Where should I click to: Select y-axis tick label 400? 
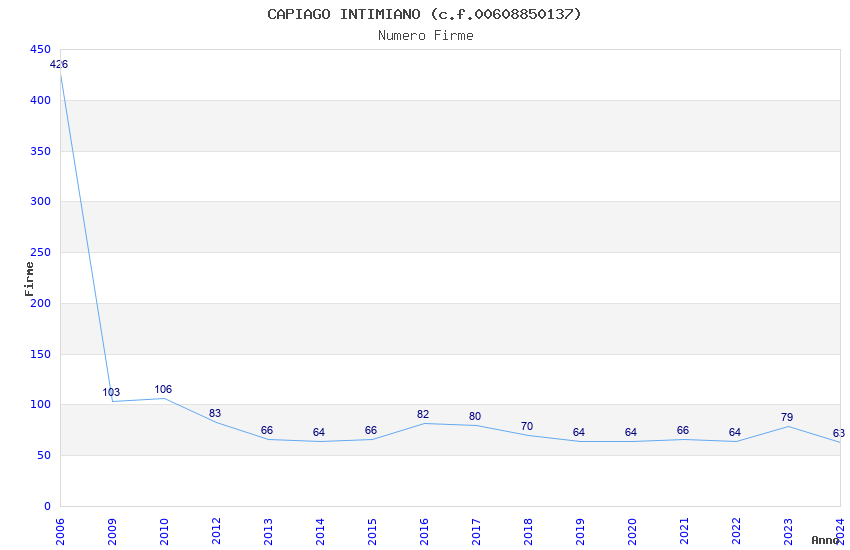click(x=40, y=100)
